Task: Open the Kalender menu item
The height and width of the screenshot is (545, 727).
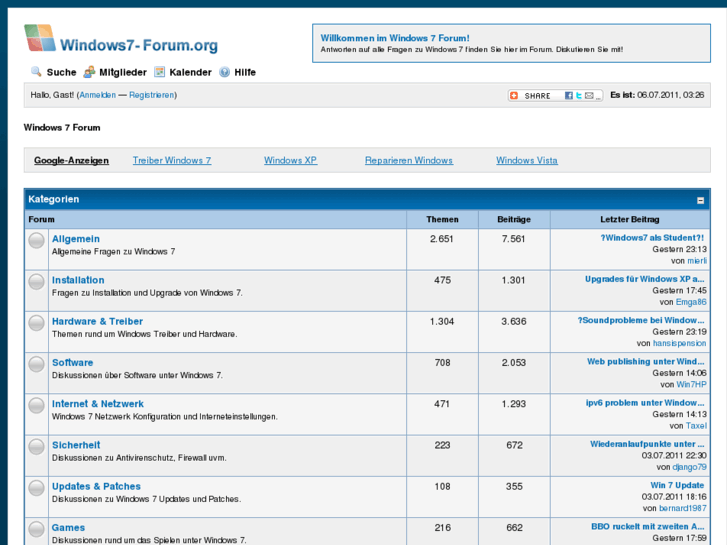Action: [191, 72]
